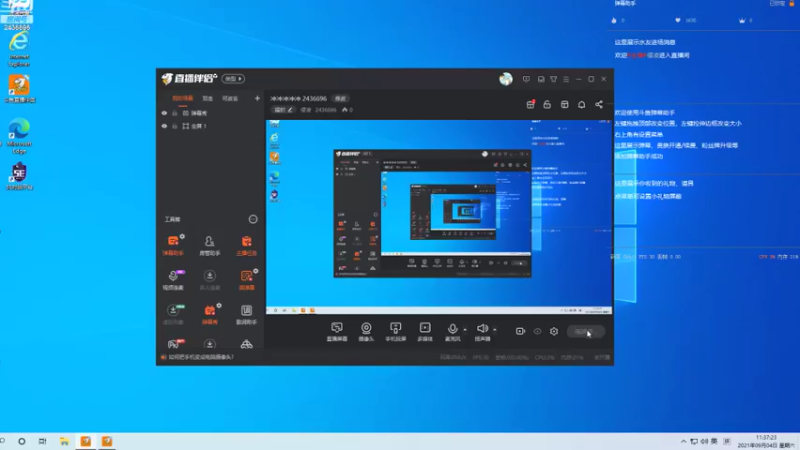
Task: Open Internet Explorer desktop shortcut
Action: point(19,50)
